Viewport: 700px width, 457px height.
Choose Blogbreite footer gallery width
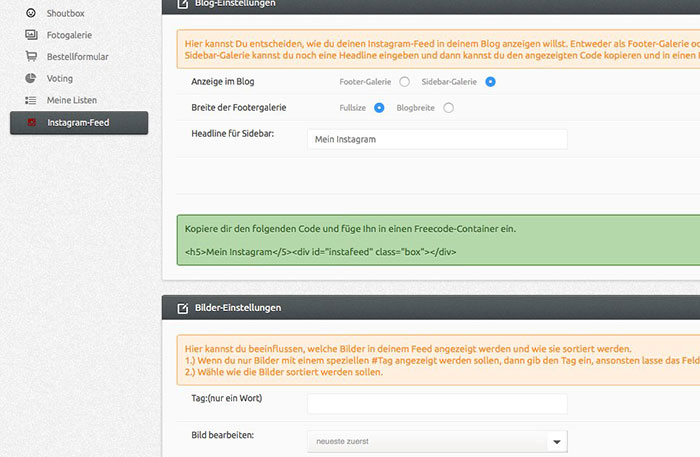(449, 108)
